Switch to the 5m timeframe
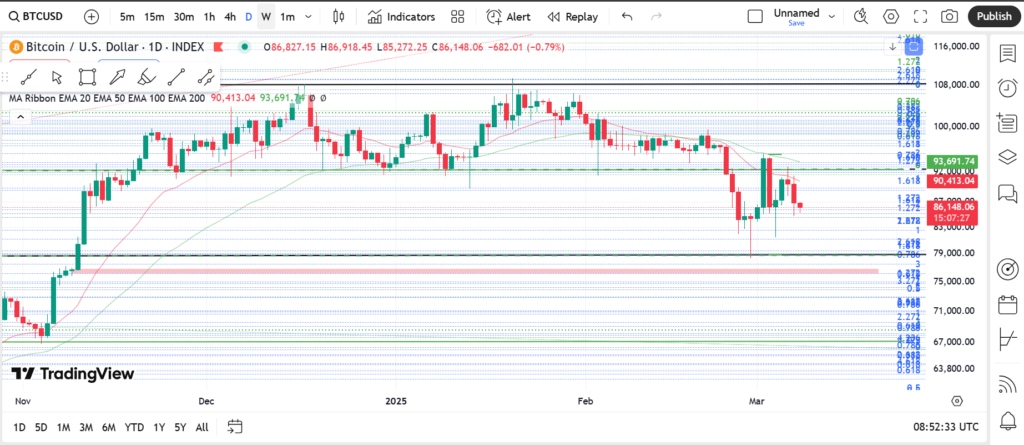 [127, 17]
